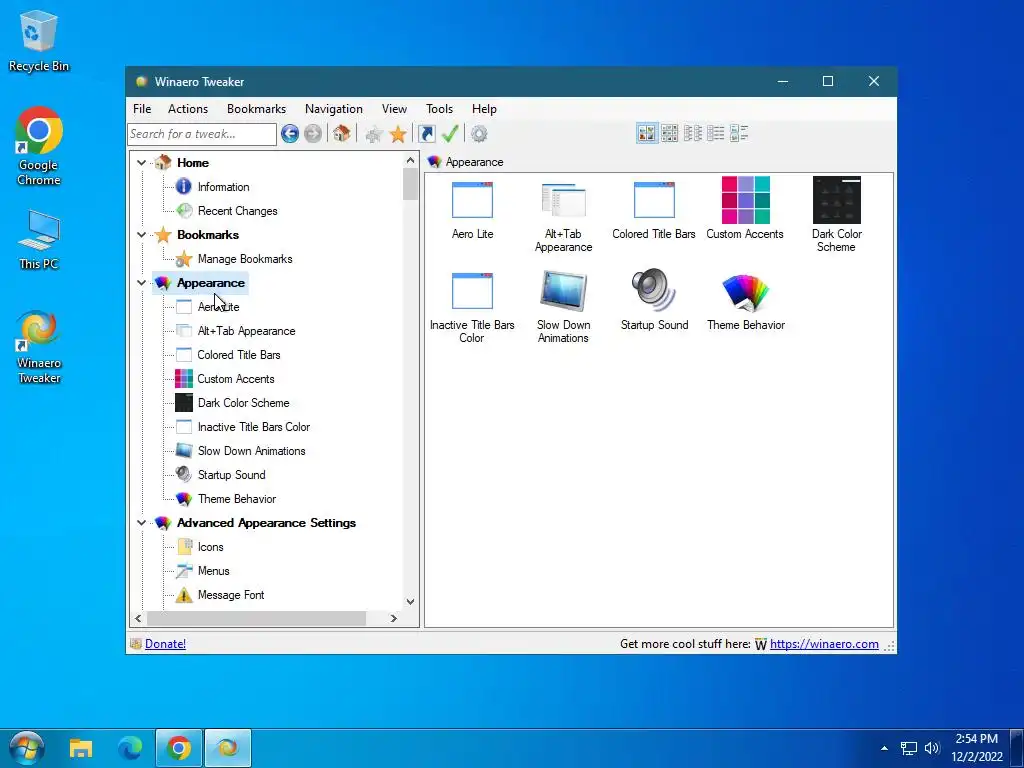The height and width of the screenshot is (768, 1024).
Task: Click the Search for a tweak field
Action: (x=202, y=134)
